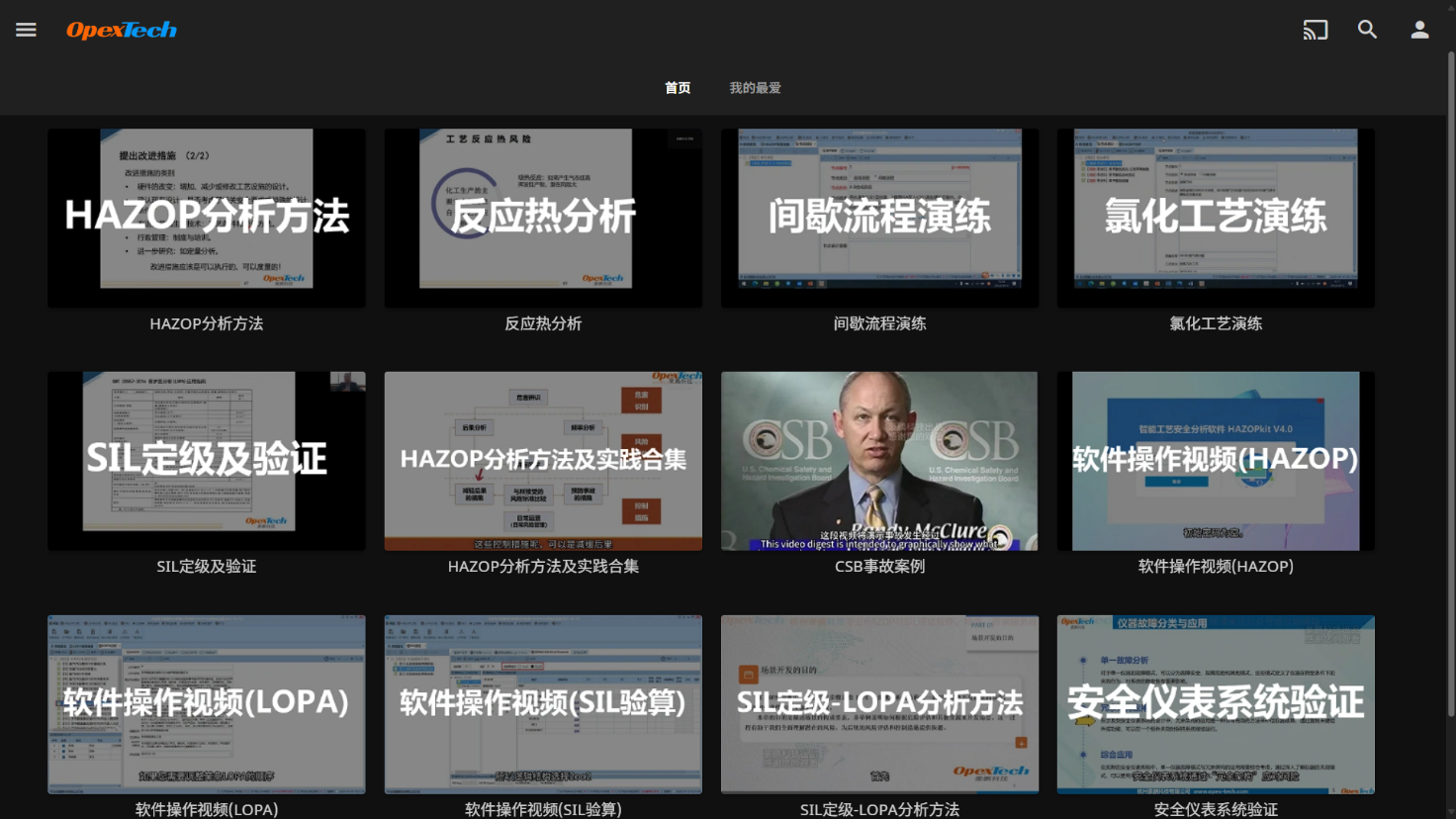Open 软件操作视频(HAZOP) thumbnail
Viewport: 1456px width, 819px height.
click(x=1215, y=461)
